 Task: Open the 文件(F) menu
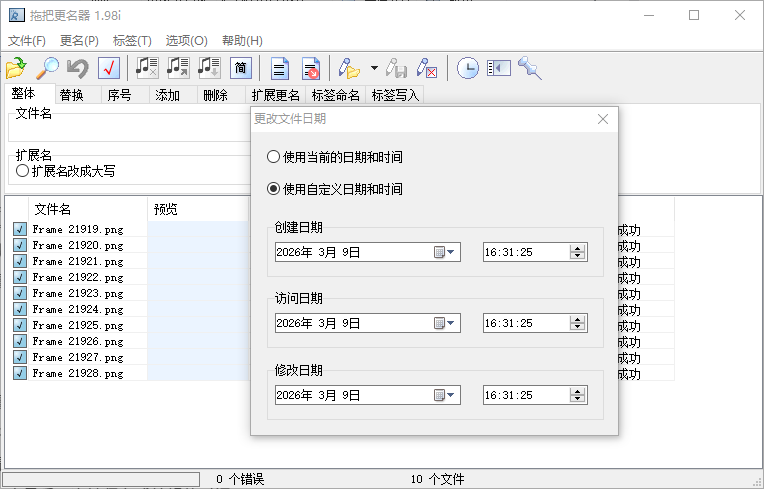click(x=27, y=41)
